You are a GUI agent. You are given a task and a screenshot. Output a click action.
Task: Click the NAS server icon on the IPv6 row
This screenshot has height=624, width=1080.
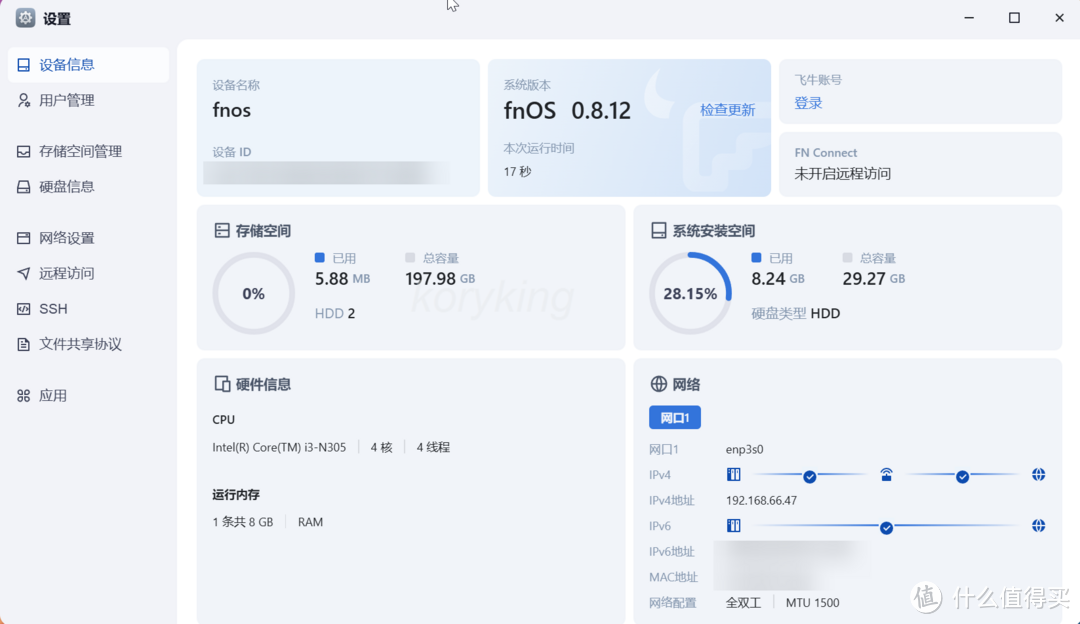733,525
